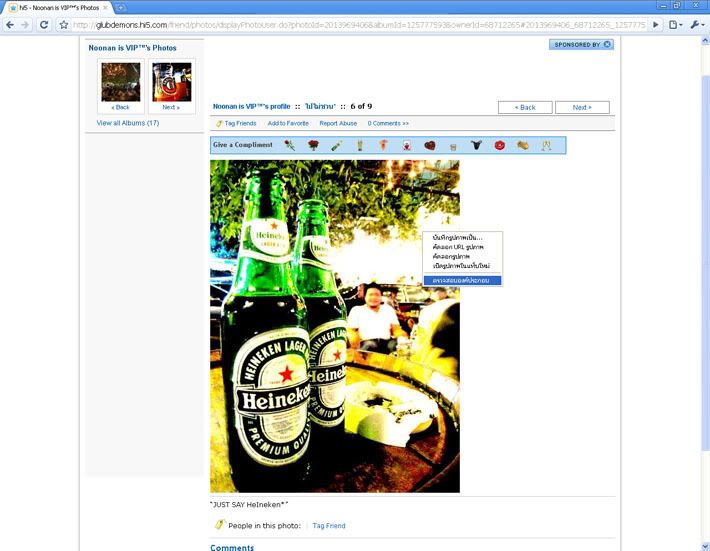Click the vertical scrollbar up arrow
This screenshot has height=551, width=710.
coord(705,41)
